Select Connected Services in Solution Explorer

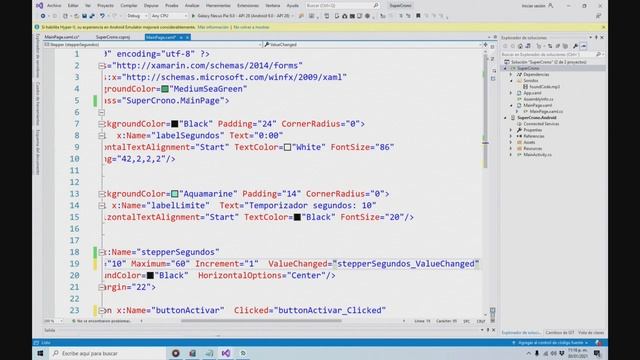(541, 124)
